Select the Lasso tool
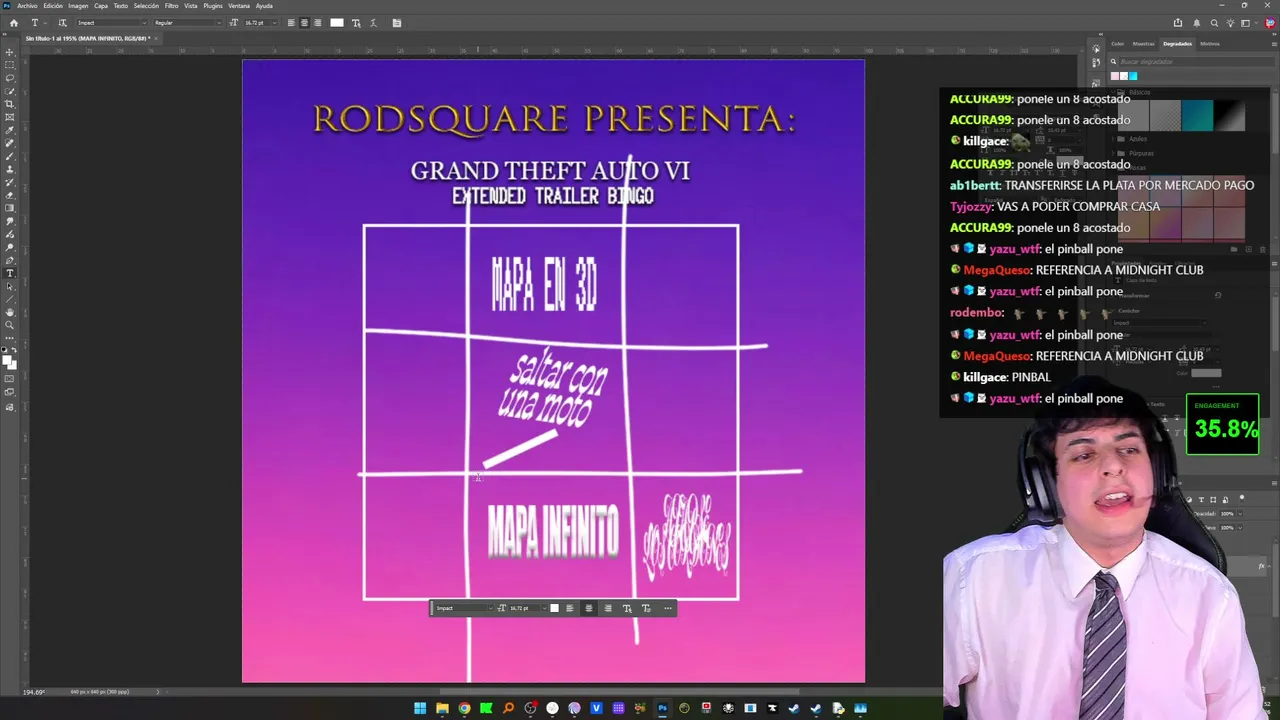1280x720 pixels. pos(10,78)
